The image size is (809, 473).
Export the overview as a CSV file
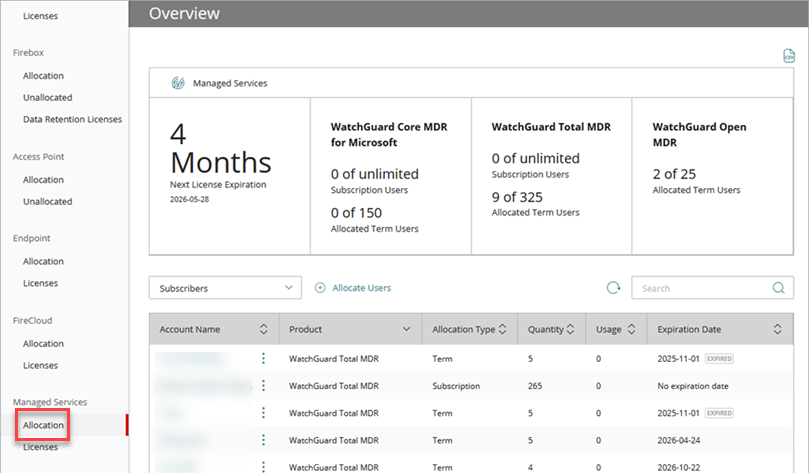pyautogui.click(x=788, y=56)
